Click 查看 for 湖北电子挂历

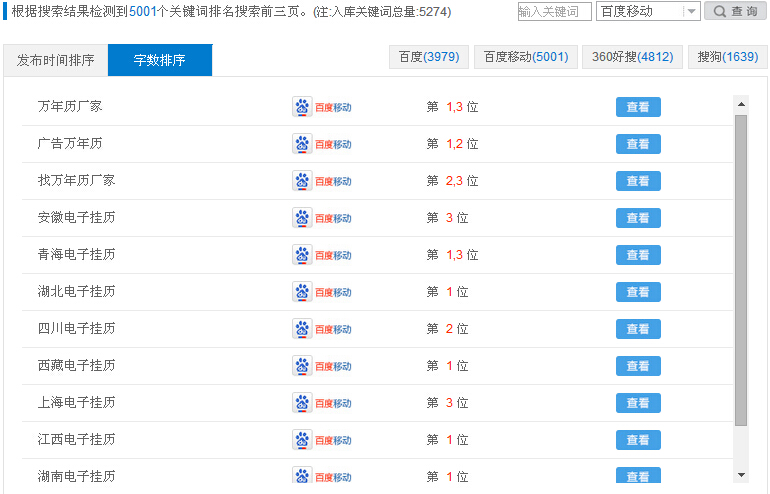pyautogui.click(x=638, y=292)
